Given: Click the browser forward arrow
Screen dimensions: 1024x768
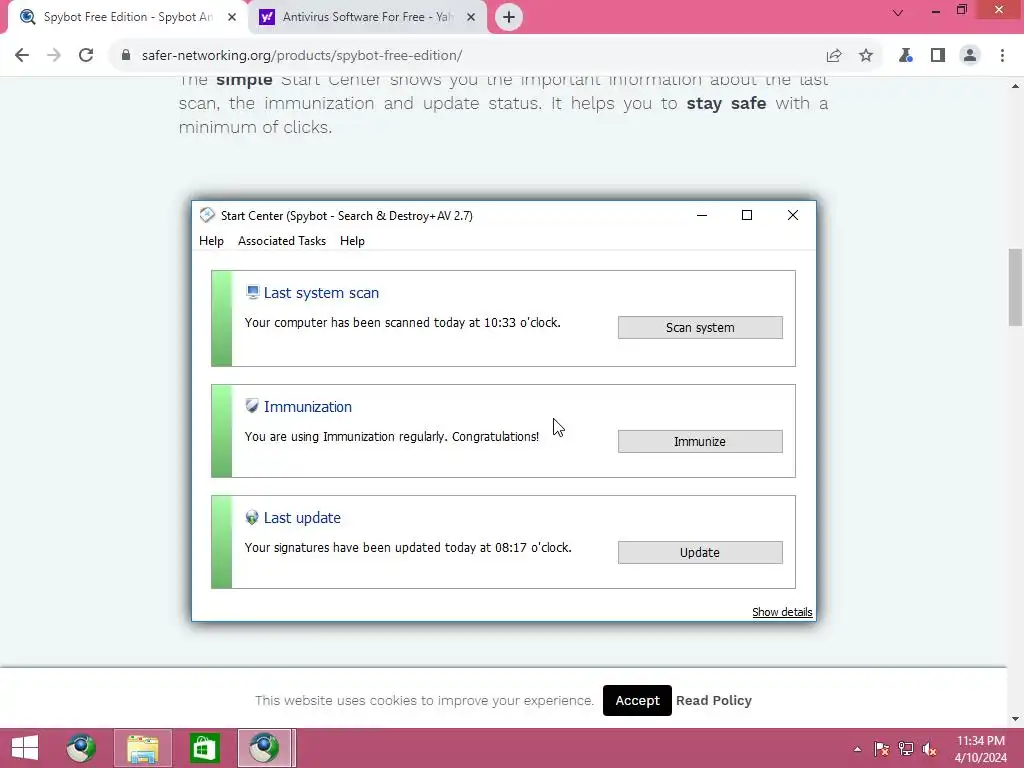Looking at the screenshot, I should (x=54, y=56).
